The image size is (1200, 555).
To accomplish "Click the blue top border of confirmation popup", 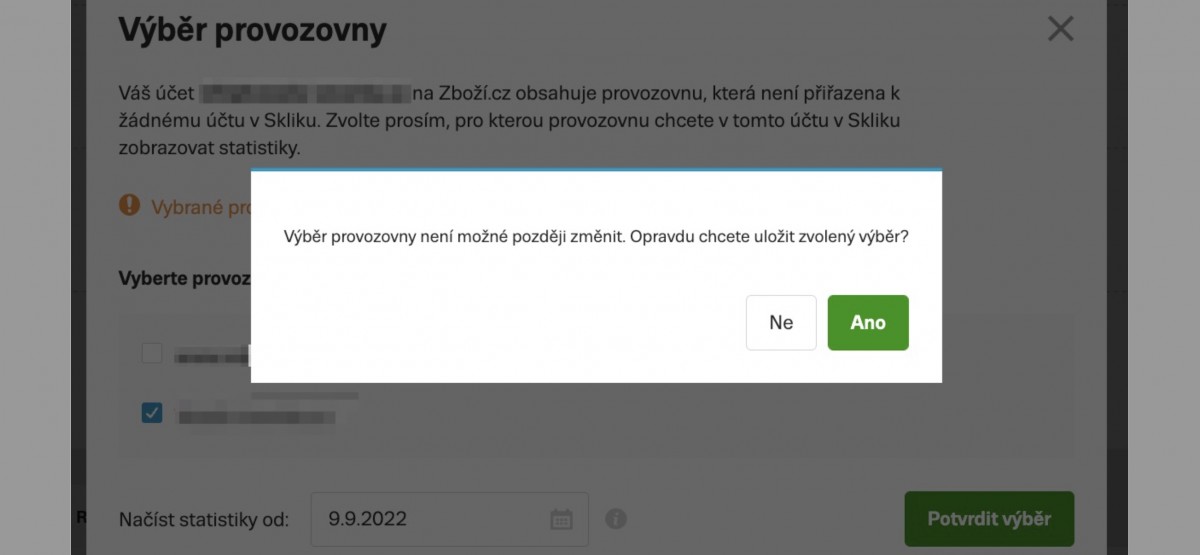I will (x=595, y=171).
